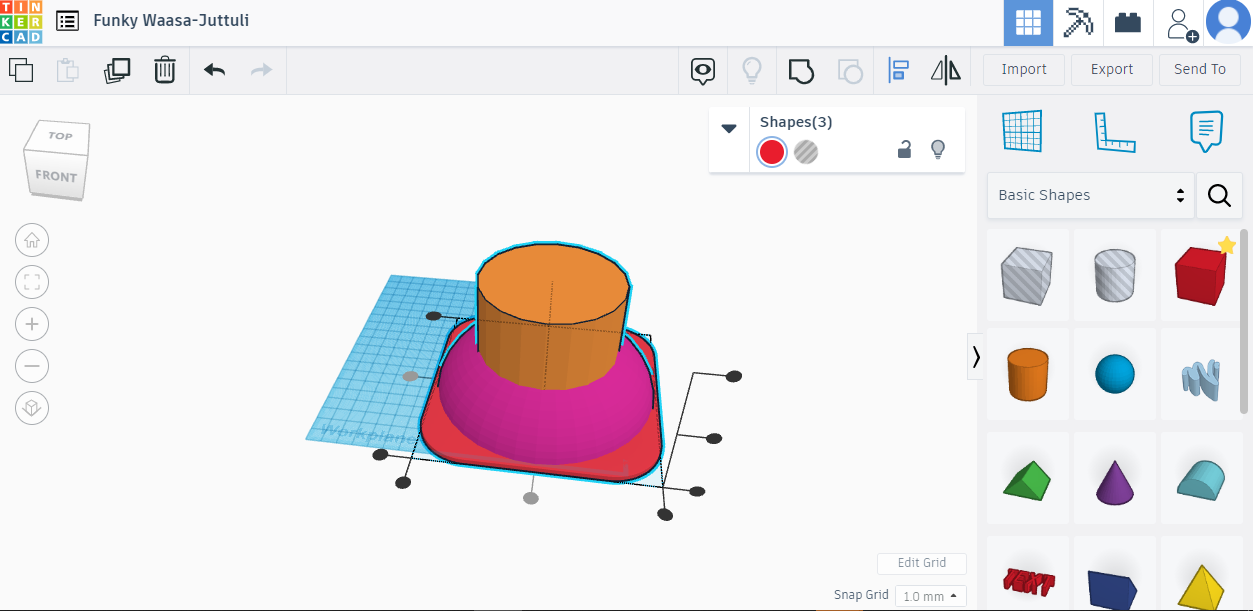Undo the last action

tap(215, 70)
